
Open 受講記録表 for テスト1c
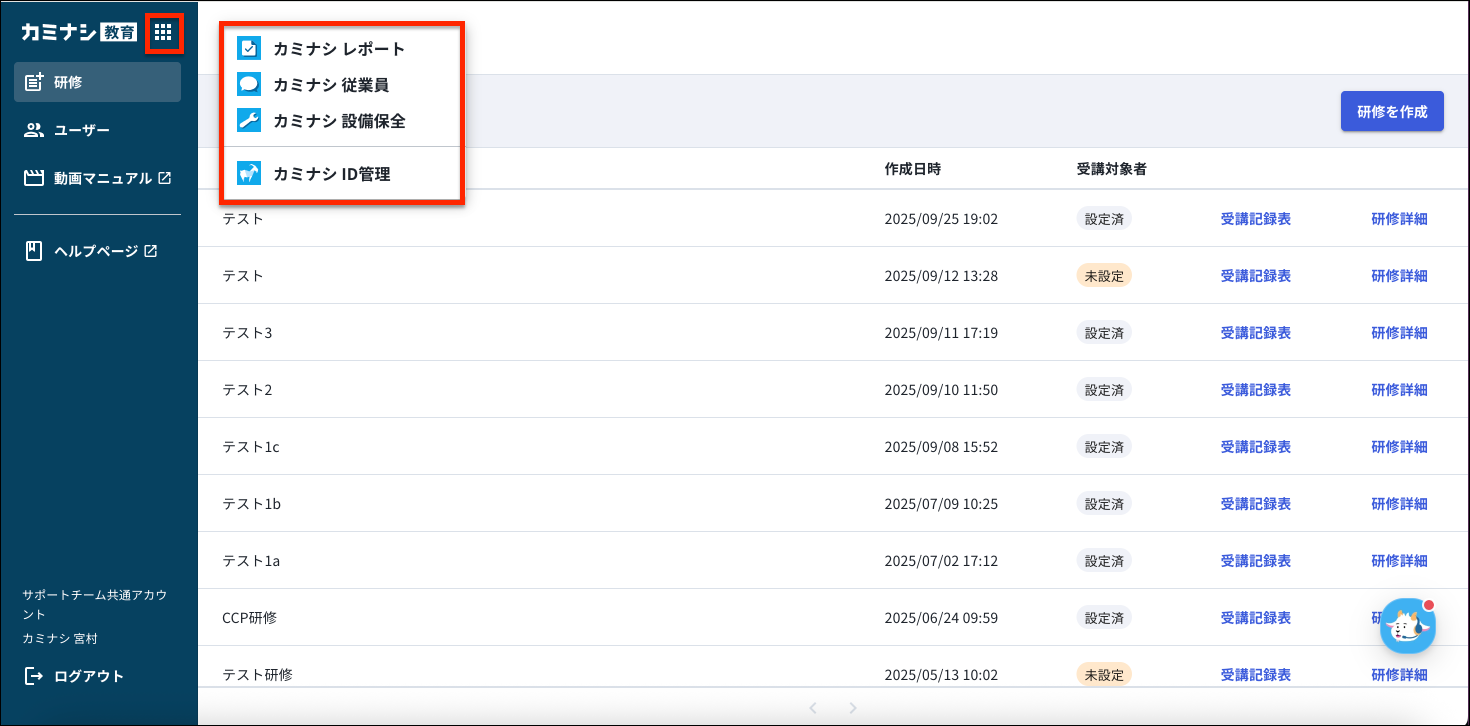(x=1255, y=446)
